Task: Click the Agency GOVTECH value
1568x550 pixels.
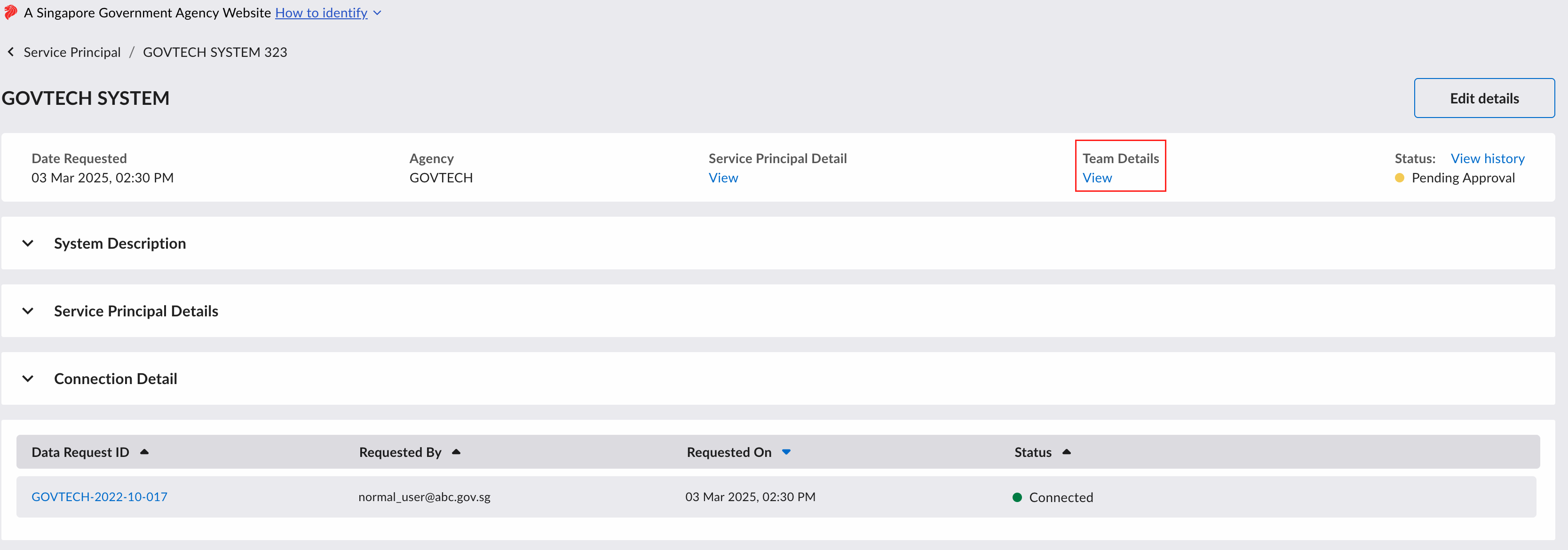Action: 441,178
